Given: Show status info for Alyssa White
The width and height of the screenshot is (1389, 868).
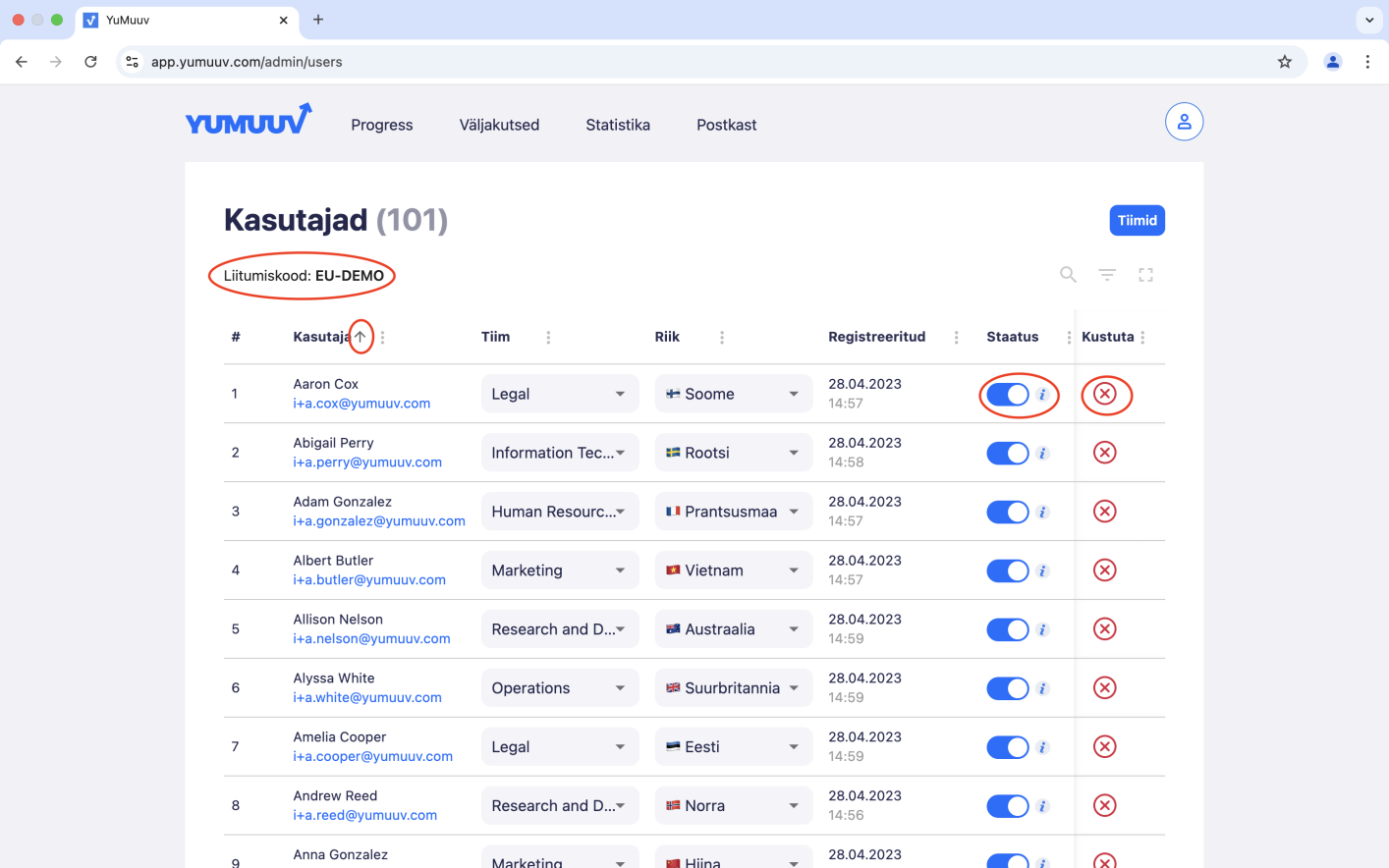Looking at the screenshot, I should pyautogui.click(x=1043, y=689).
